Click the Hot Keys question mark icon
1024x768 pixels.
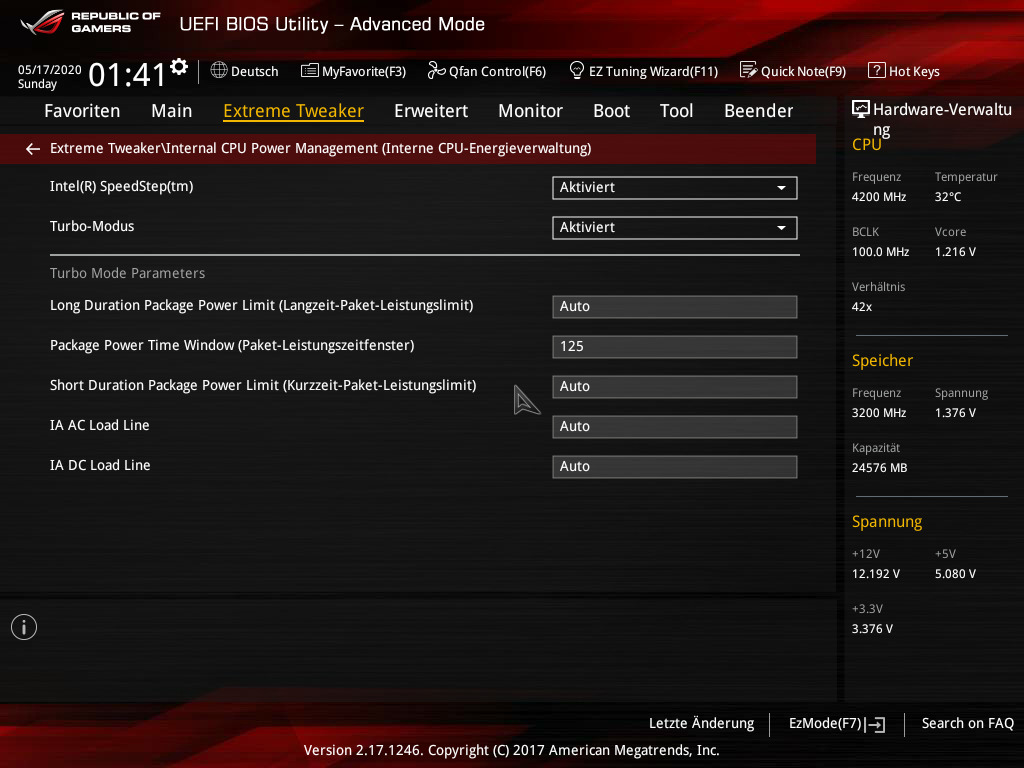[x=876, y=70]
